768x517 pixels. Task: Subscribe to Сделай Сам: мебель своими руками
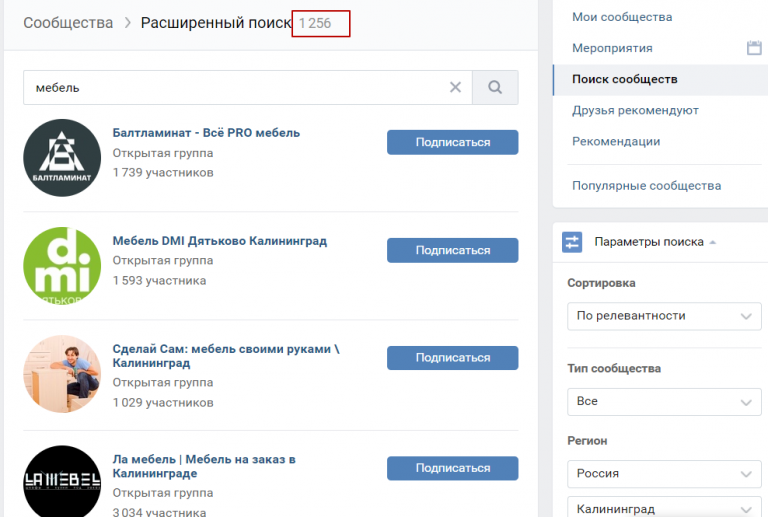[x=453, y=358]
